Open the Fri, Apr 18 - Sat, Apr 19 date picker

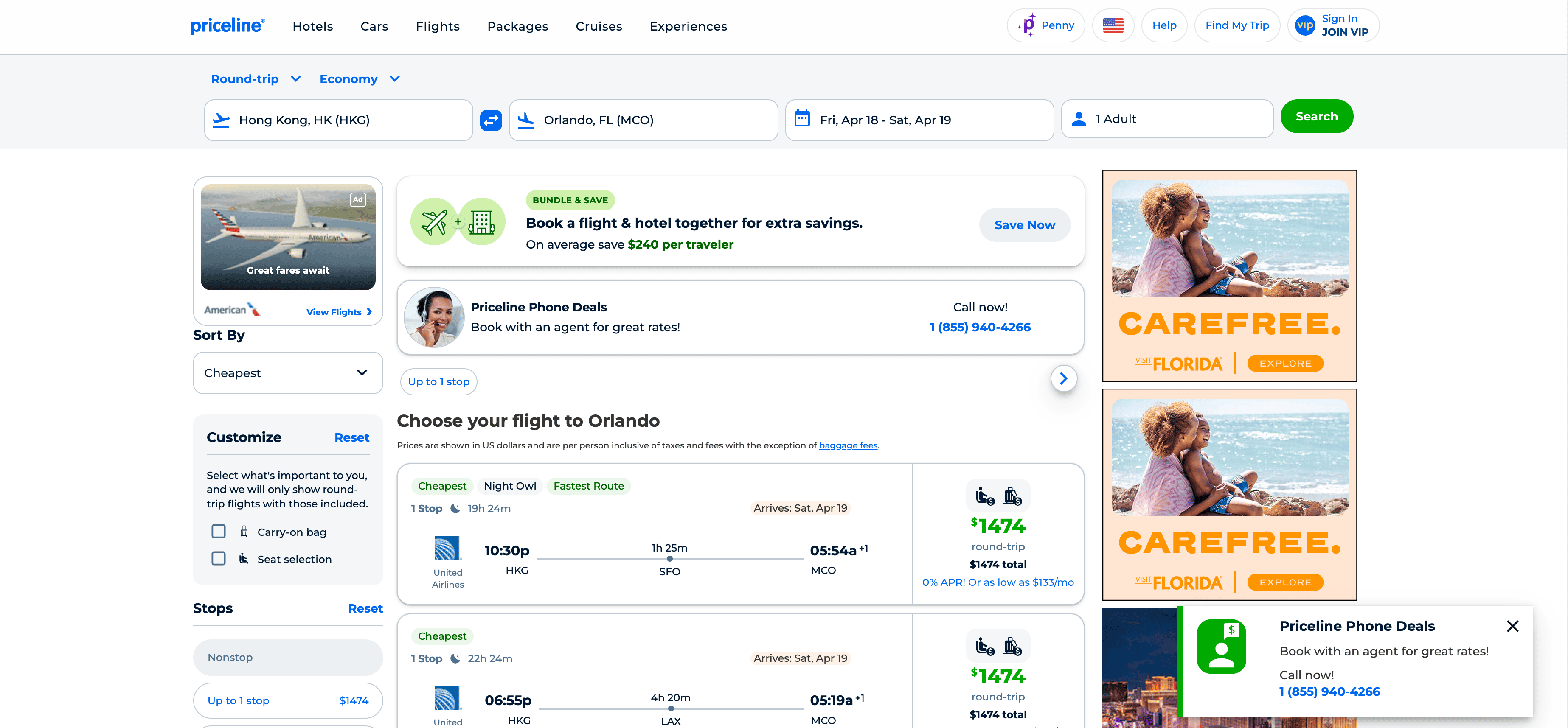pos(919,120)
